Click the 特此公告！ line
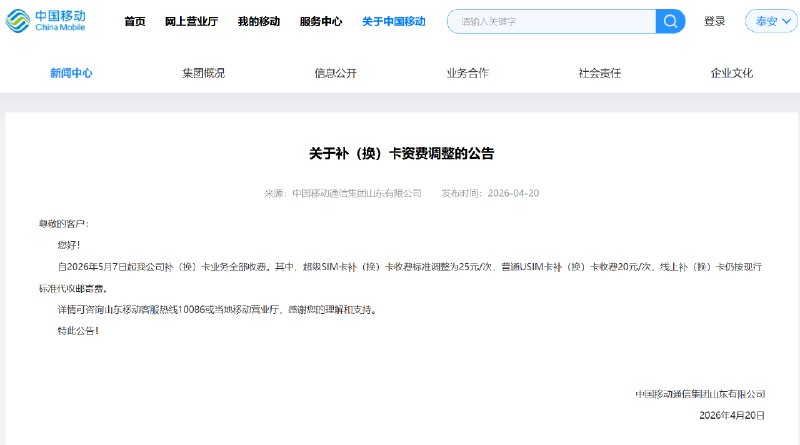 pyautogui.click(x=78, y=331)
